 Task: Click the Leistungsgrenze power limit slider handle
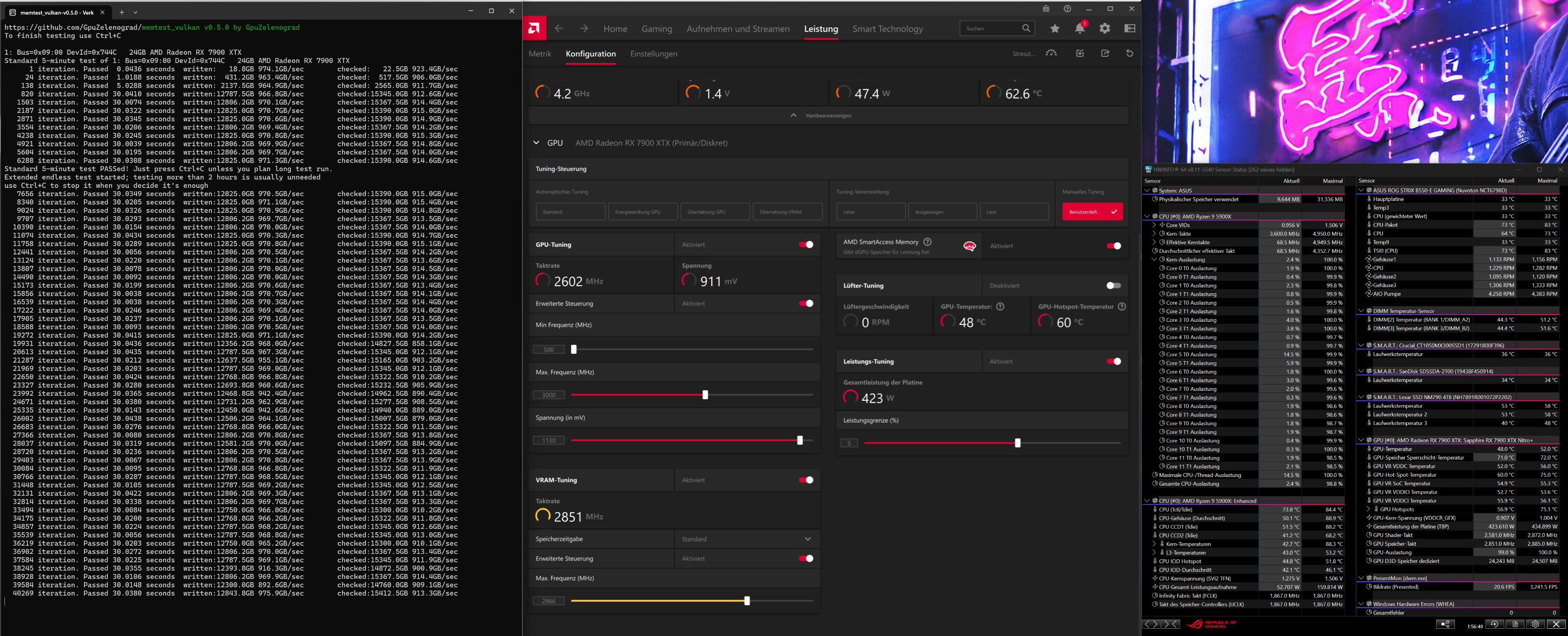point(1017,443)
